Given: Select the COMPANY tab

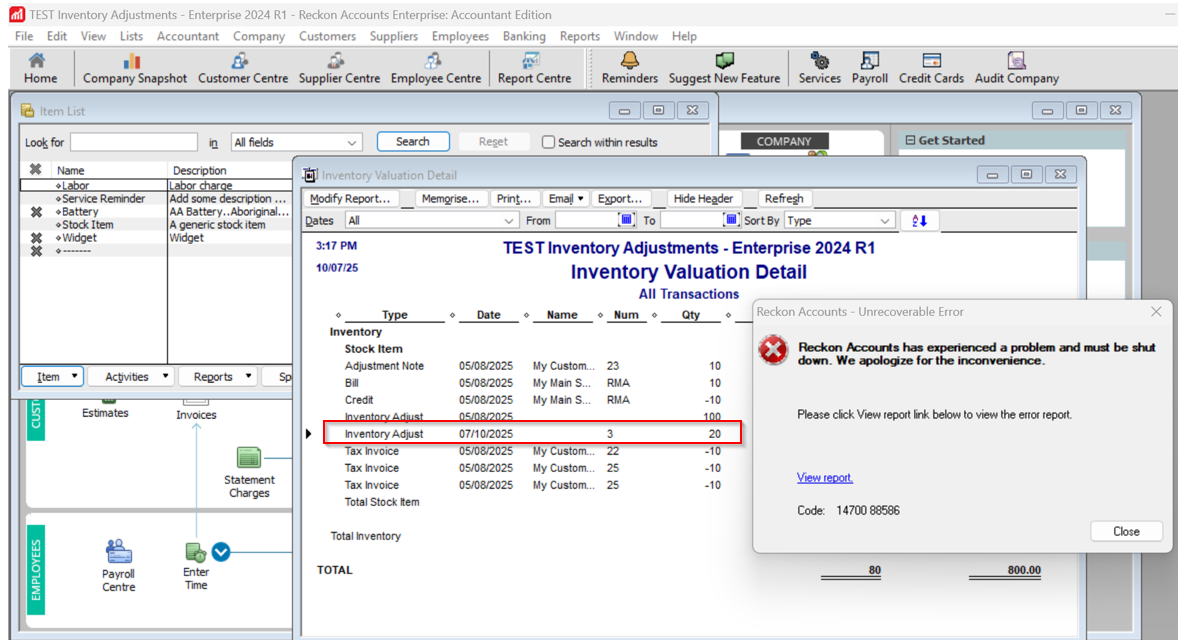Looking at the screenshot, I should [784, 141].
